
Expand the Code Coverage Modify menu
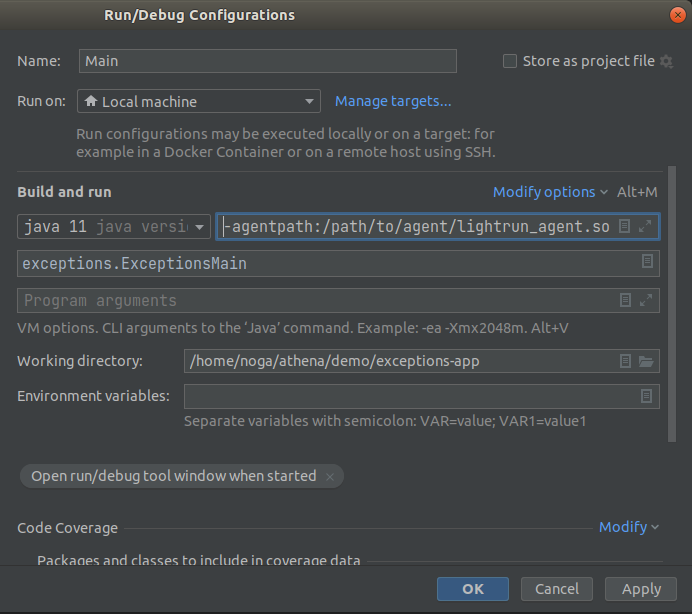pyautogui.click(x=628, y=527)
